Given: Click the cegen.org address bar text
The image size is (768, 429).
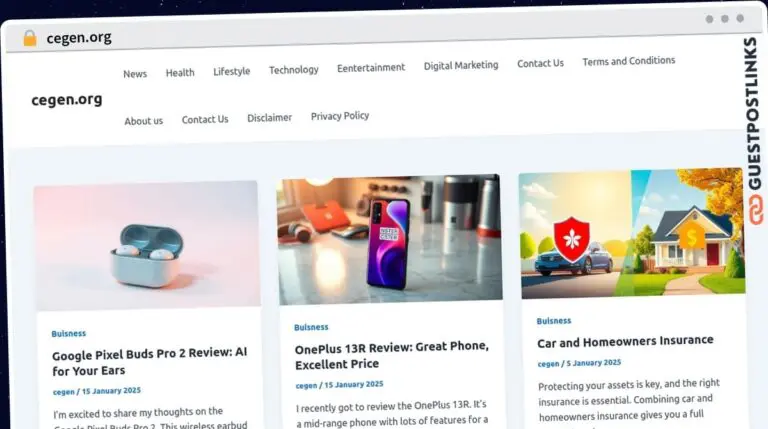Looking at the screenshot, I should pos(79,38).
